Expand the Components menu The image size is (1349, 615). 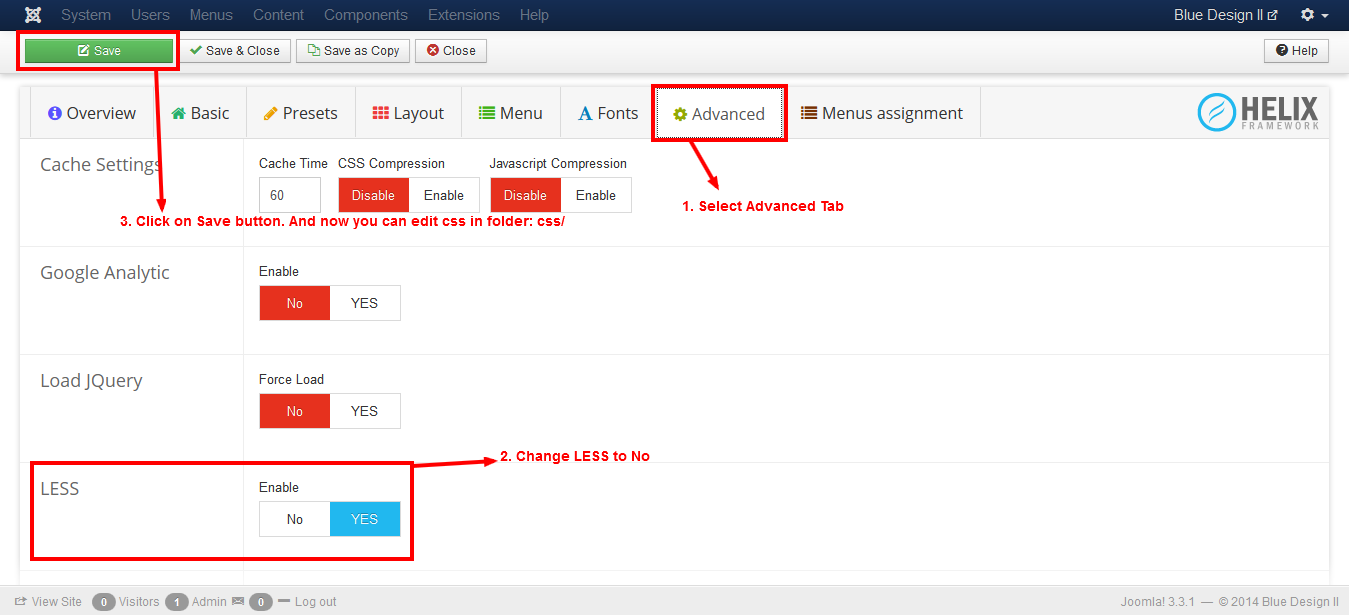[x=366, y=15]
